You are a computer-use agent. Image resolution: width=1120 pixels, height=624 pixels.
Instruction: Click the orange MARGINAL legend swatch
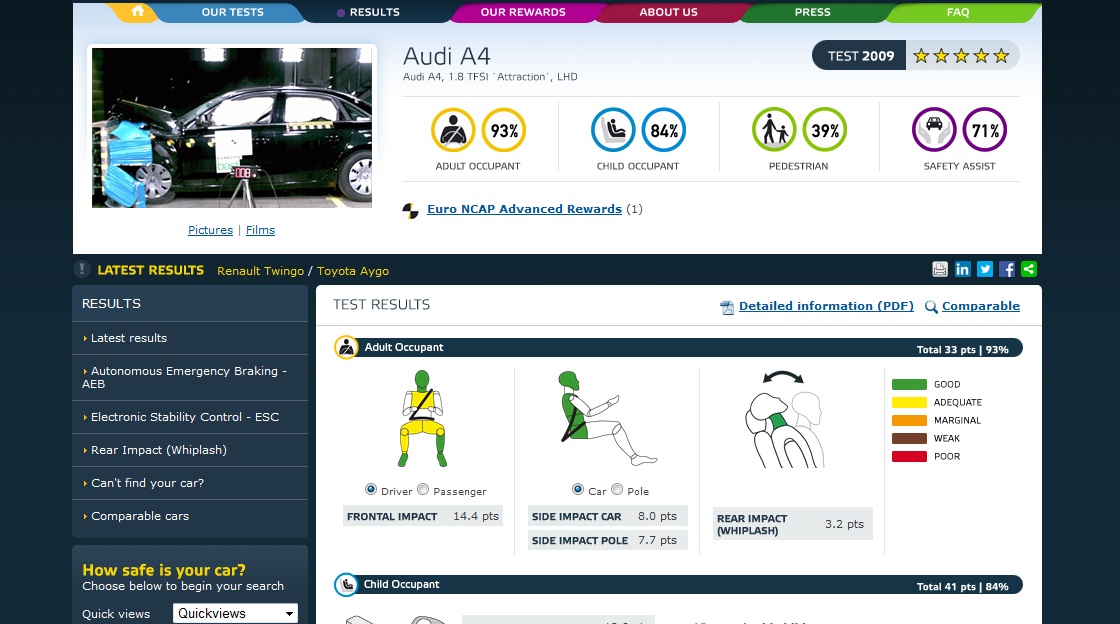[909, 421]
